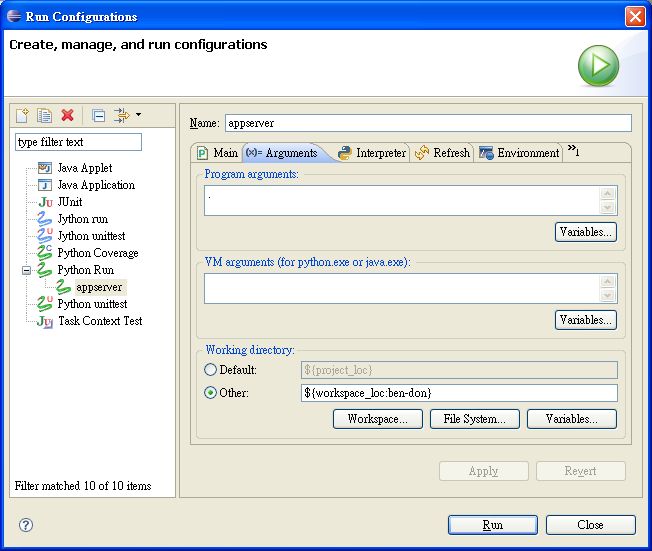This screenshot has height=551, width=652.
Task: Click the File System... button
Action: pos(474,419)
